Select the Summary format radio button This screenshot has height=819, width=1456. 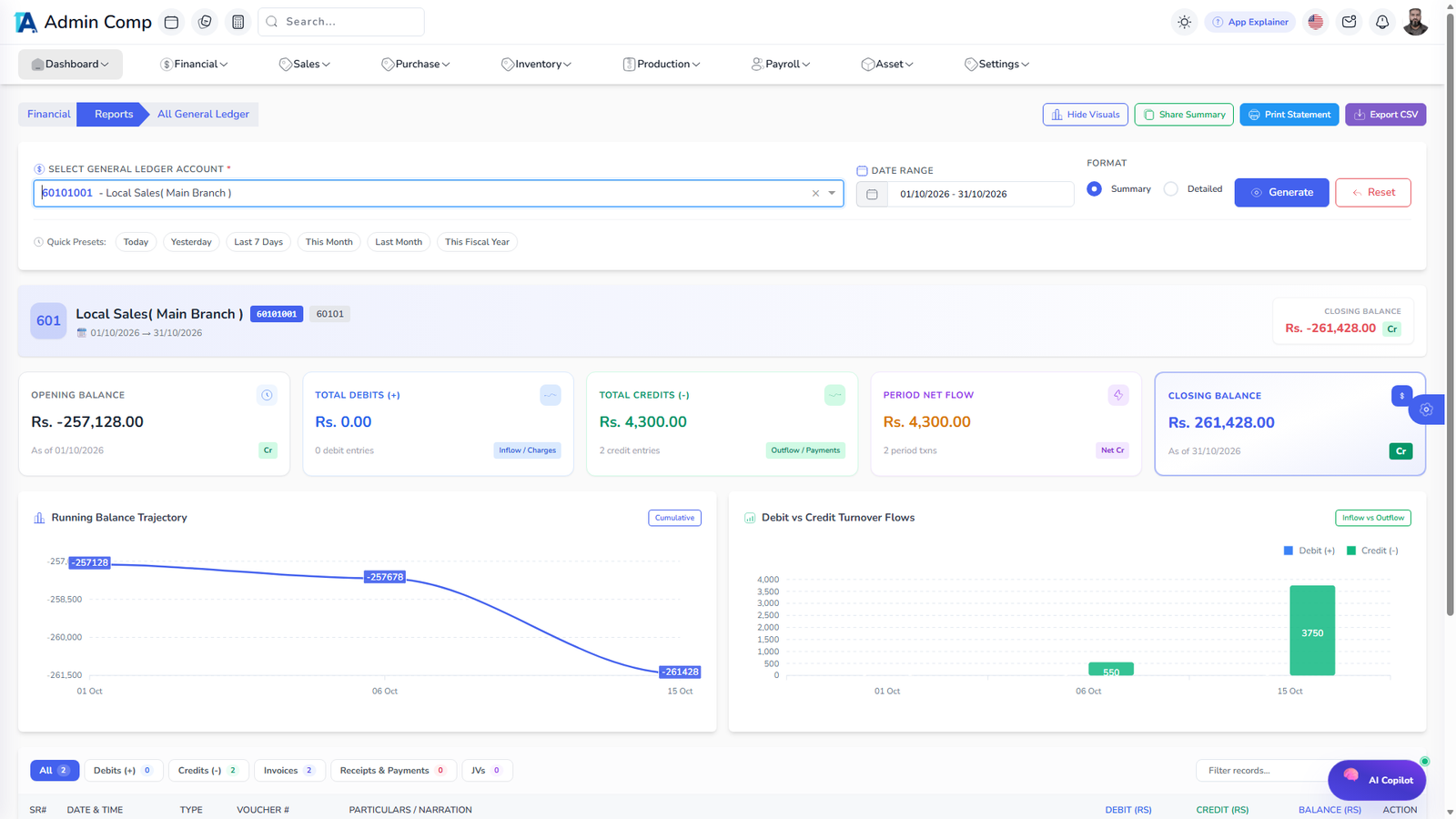(x=1094, y=188)
